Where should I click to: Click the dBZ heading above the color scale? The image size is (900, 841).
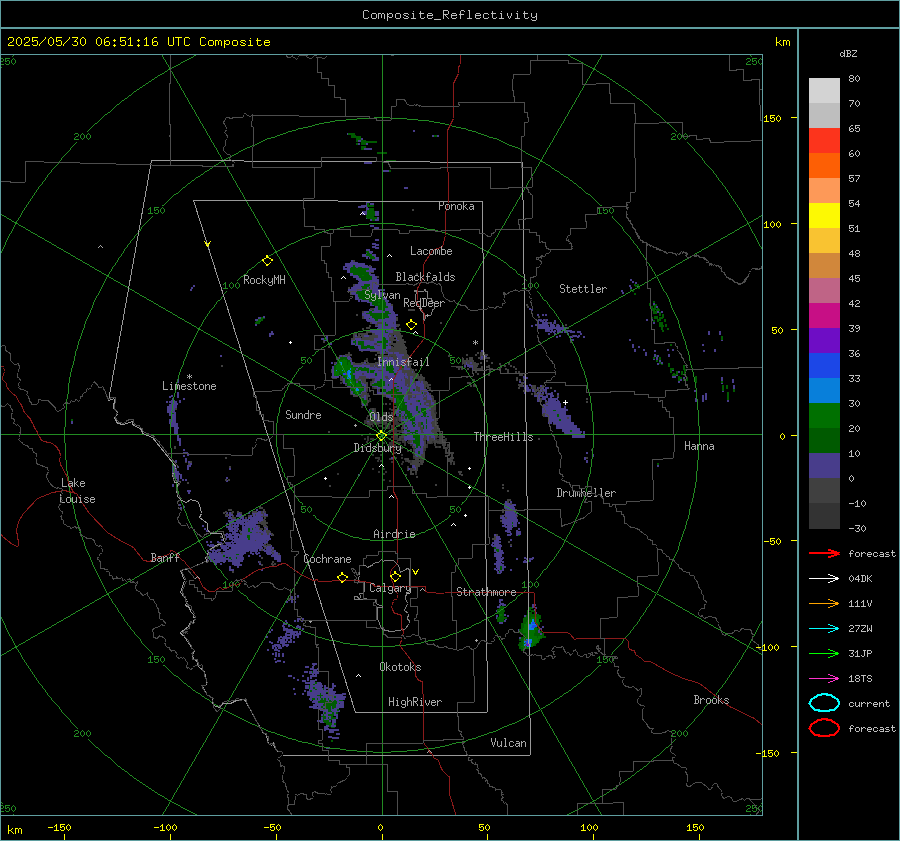tap(848, 54)
